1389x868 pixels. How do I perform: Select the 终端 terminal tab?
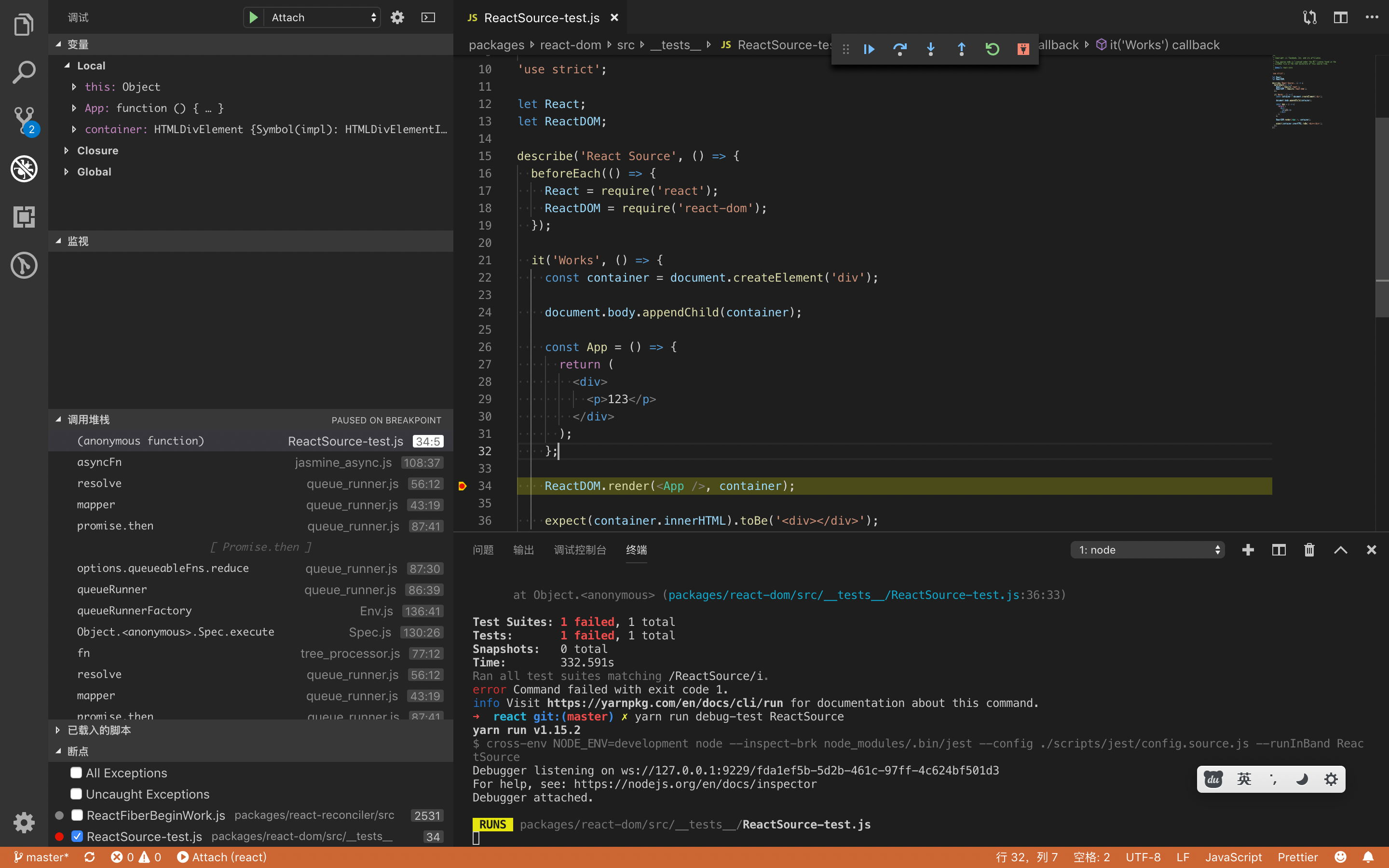coord(636,550)
